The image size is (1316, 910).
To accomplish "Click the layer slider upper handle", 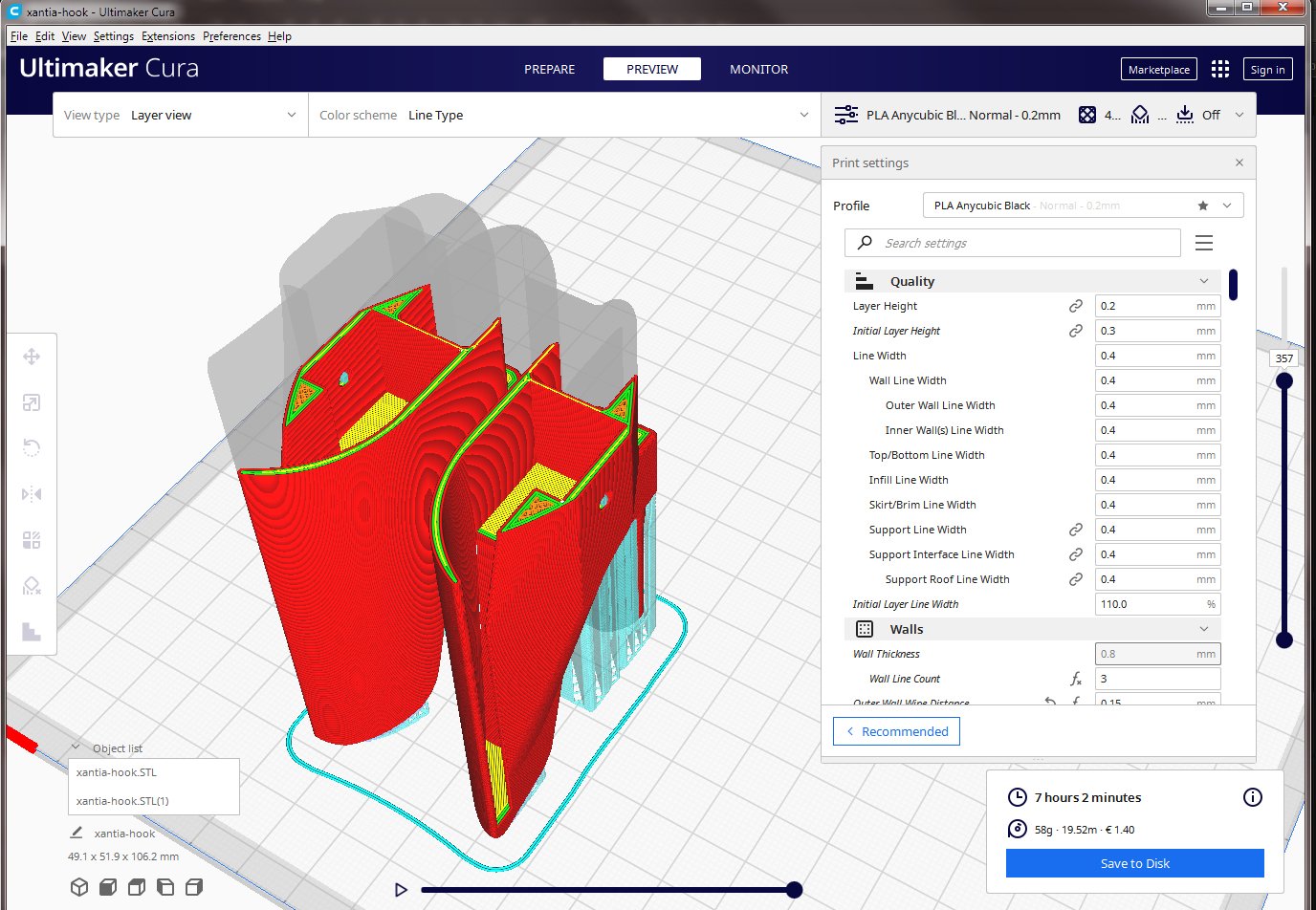I will click(x=1284, y=380).
